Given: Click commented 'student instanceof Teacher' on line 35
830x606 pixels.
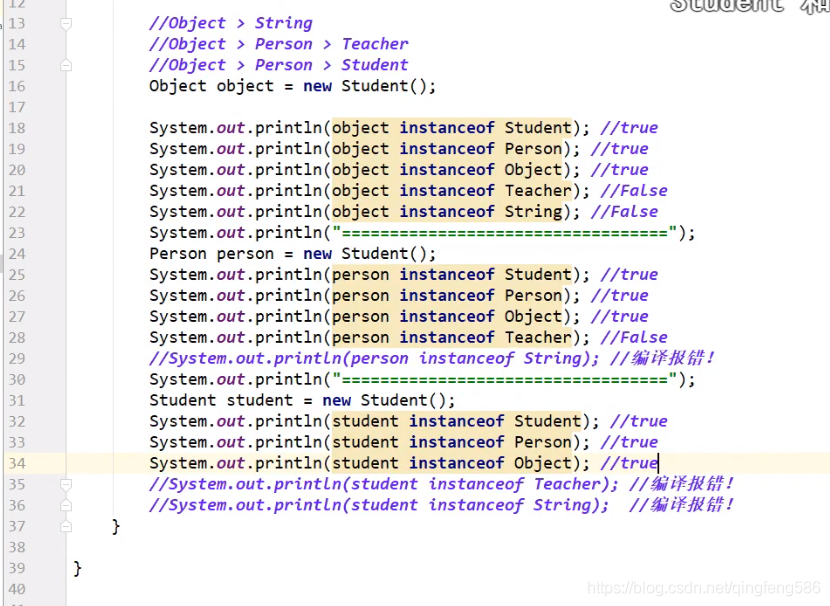Looking at the screenshot, I should pyautogui.click(x=476, y=484).
